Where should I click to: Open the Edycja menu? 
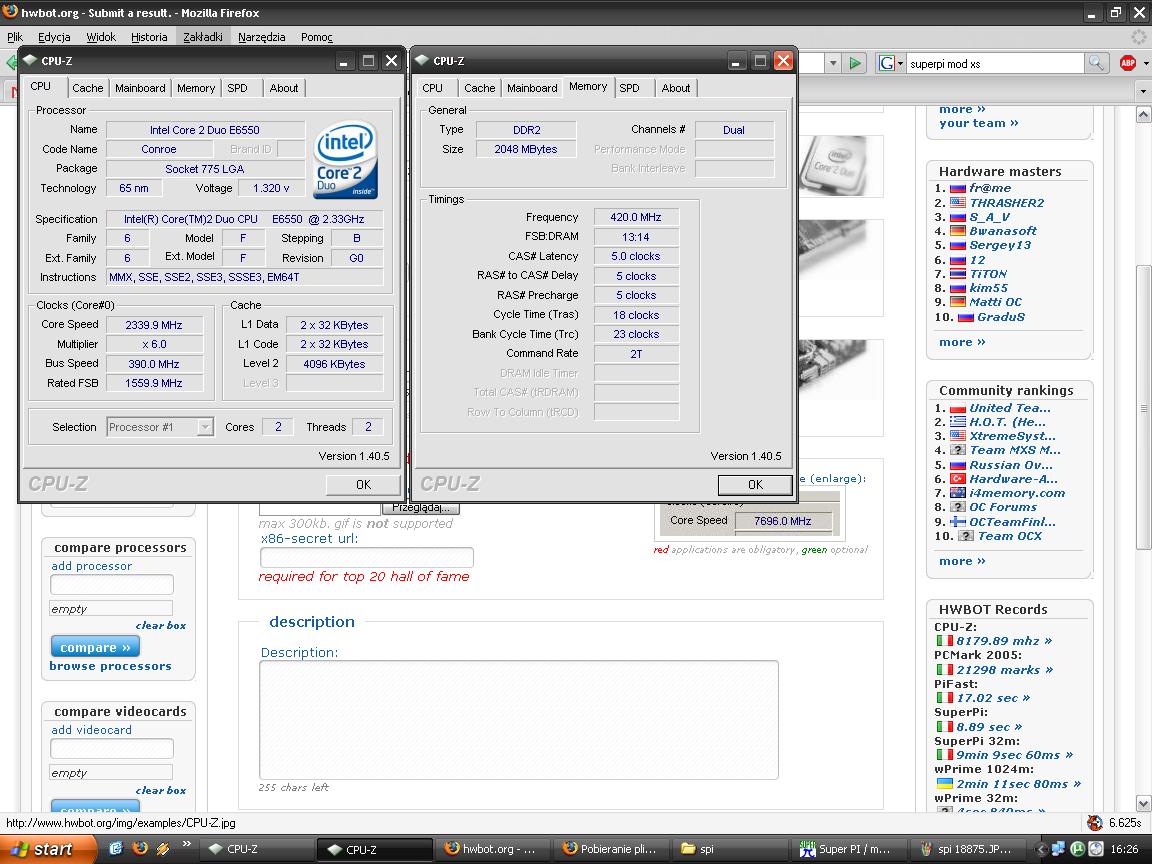54,37
